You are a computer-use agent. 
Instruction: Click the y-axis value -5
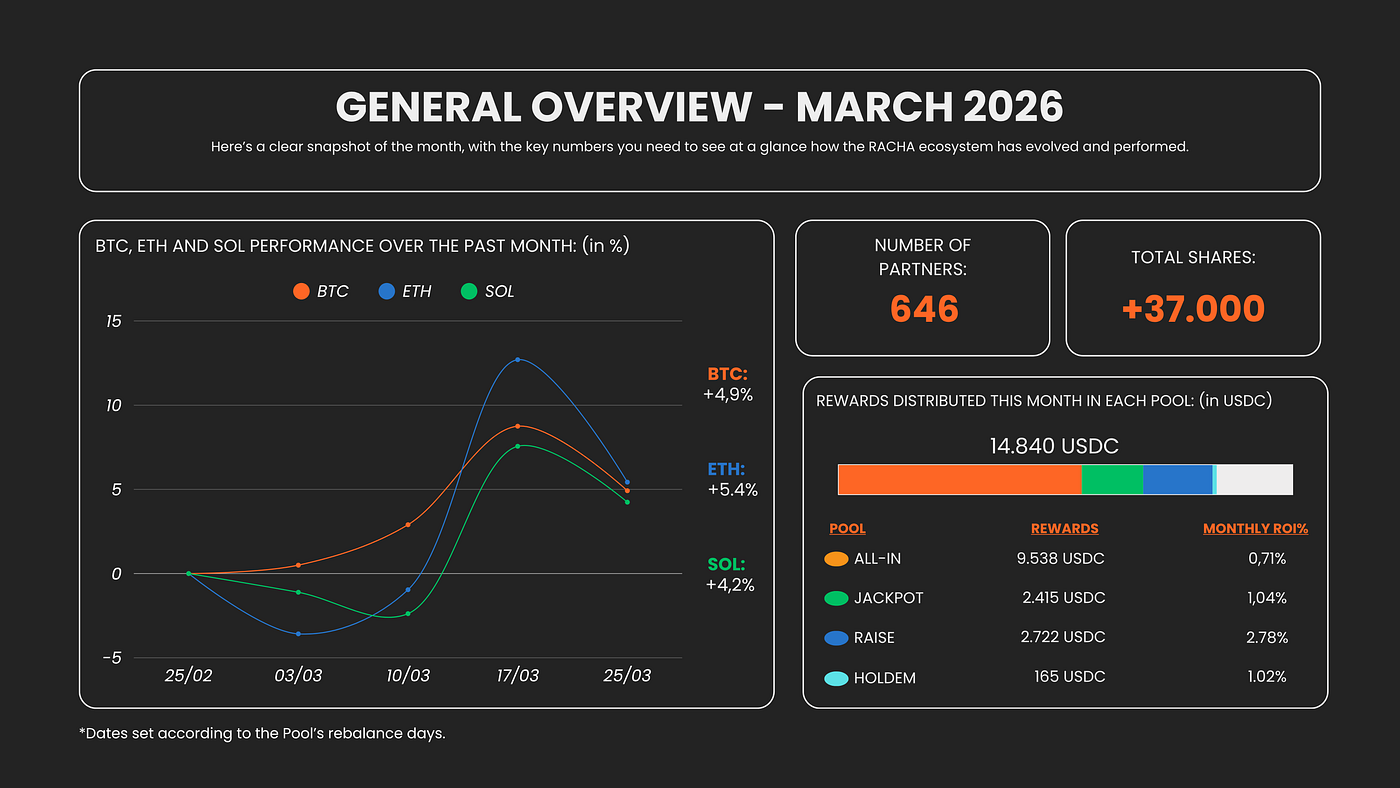(x=112, y=658)
